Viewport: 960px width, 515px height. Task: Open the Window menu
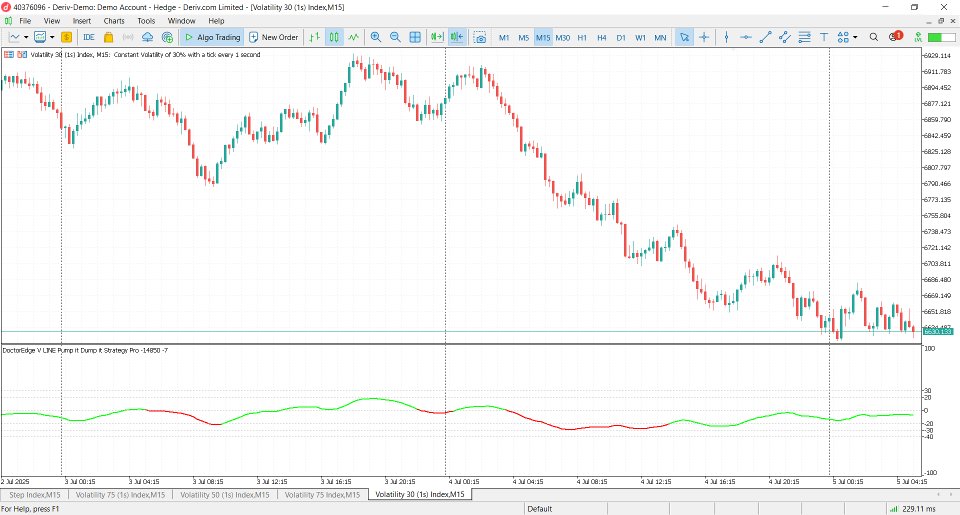[x=181, y=21]
